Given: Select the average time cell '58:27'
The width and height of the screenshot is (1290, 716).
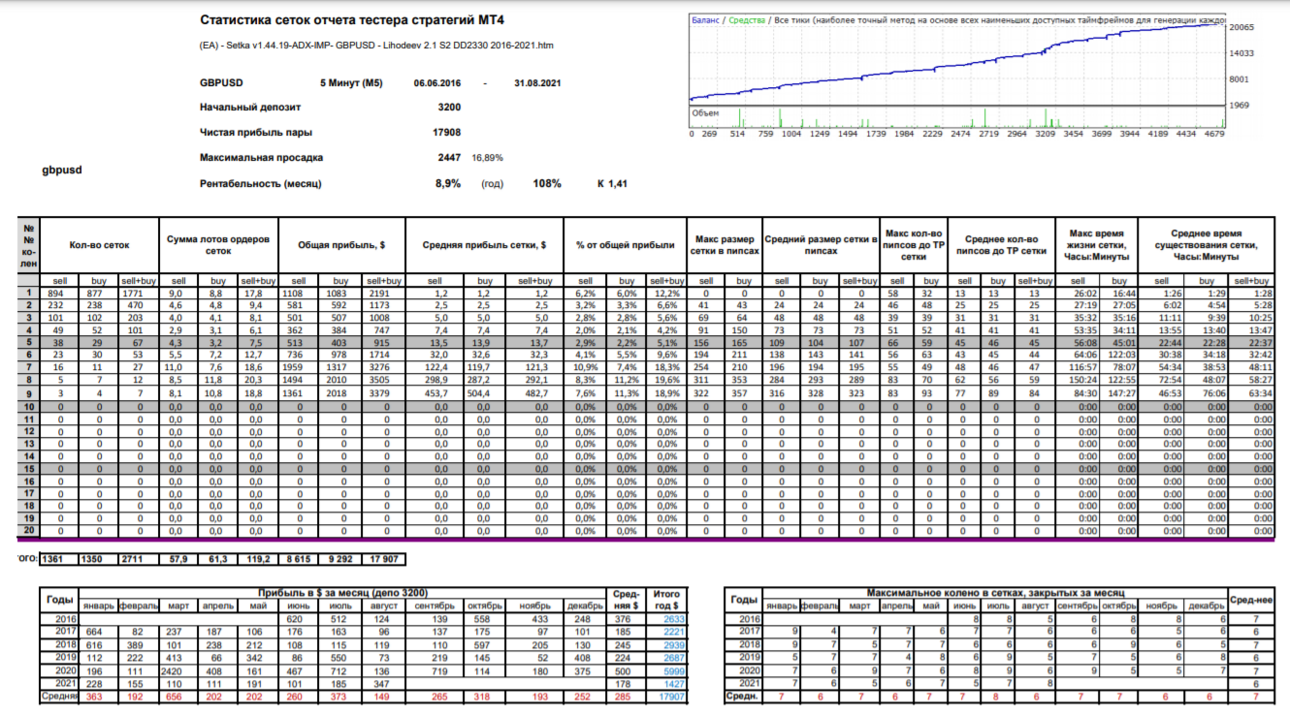Looking at the screenshot, I should tap(1260, 381).
